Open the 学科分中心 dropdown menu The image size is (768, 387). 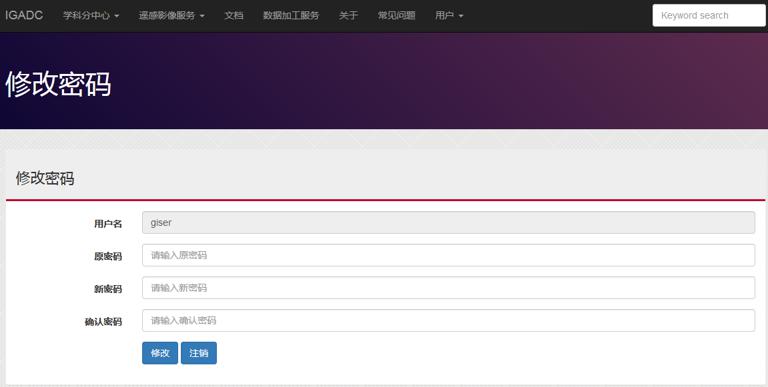91,16
